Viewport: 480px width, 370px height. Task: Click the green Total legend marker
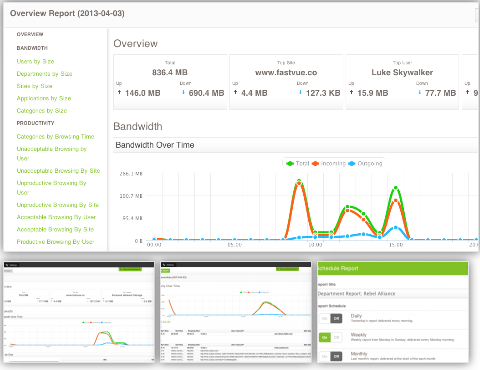pos(290,163)
